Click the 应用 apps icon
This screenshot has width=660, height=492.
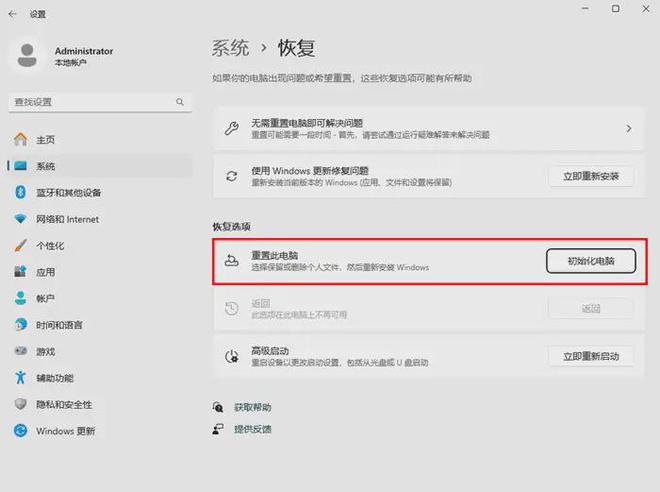pyautogui.click(x=20, y=272)
